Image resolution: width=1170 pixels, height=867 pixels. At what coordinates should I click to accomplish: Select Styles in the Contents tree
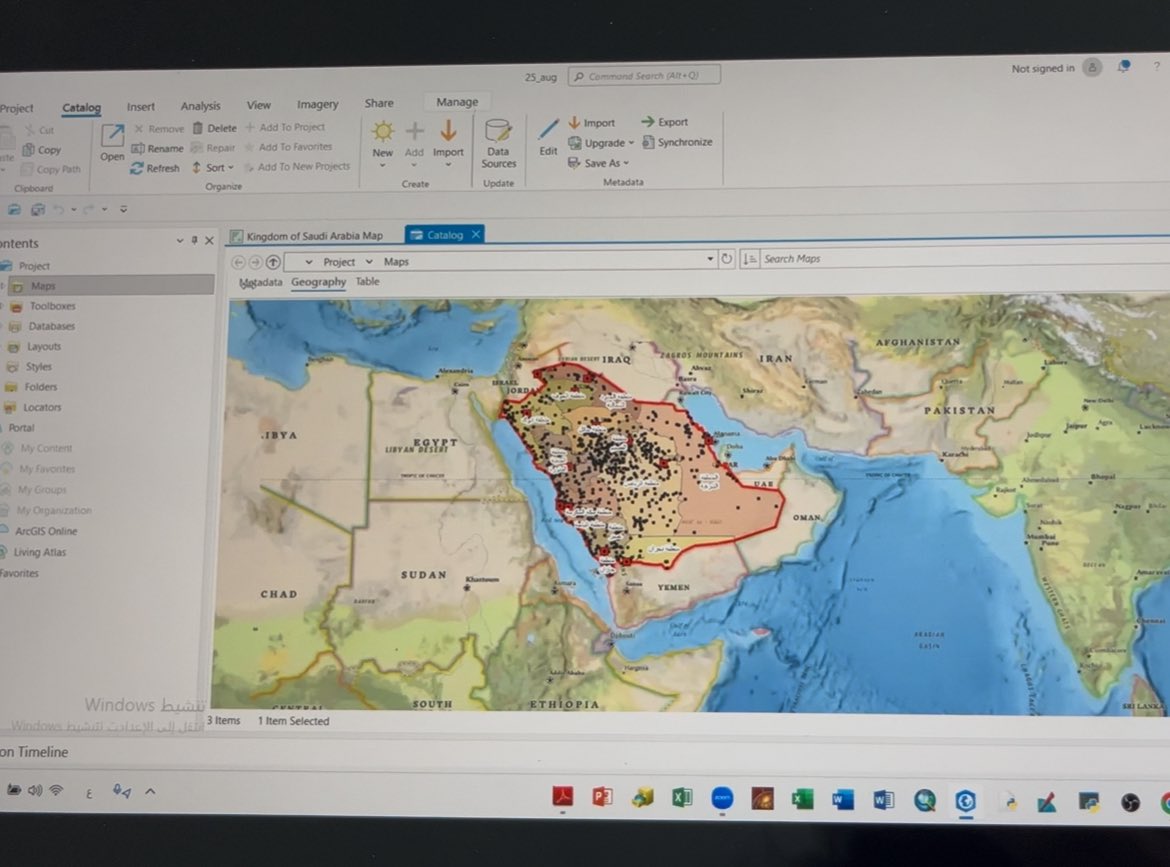(38, 366)
